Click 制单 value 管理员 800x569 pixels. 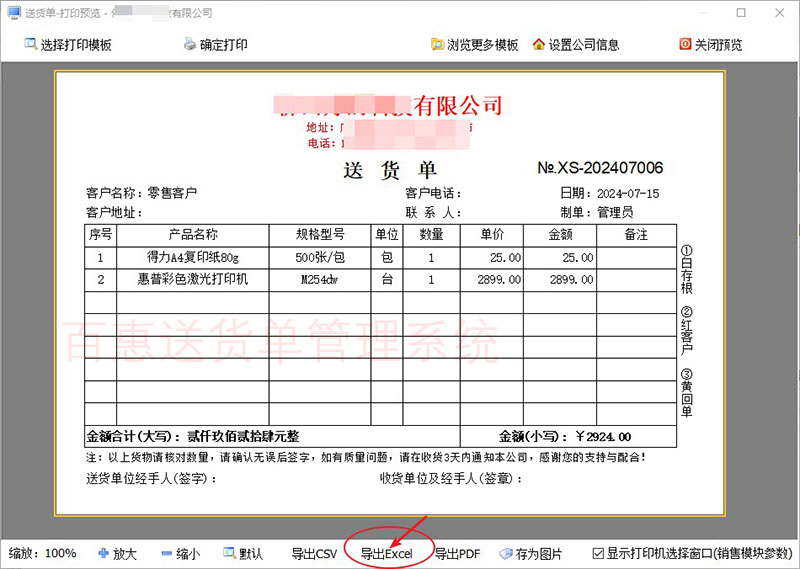[615, 212]
